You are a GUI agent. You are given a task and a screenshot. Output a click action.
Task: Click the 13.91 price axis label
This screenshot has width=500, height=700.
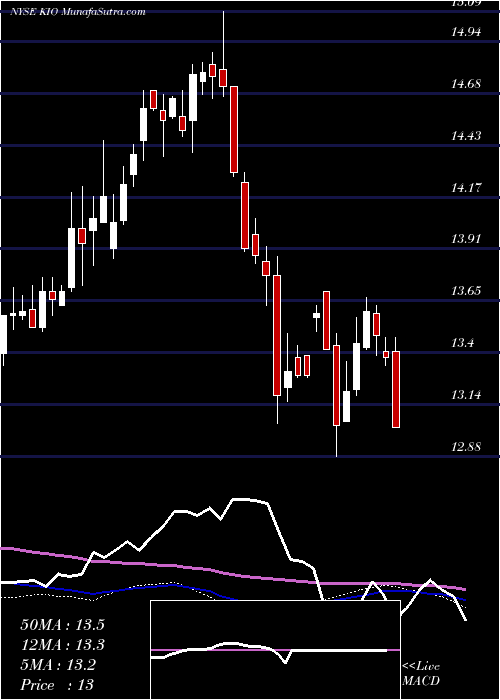[466, 239]
